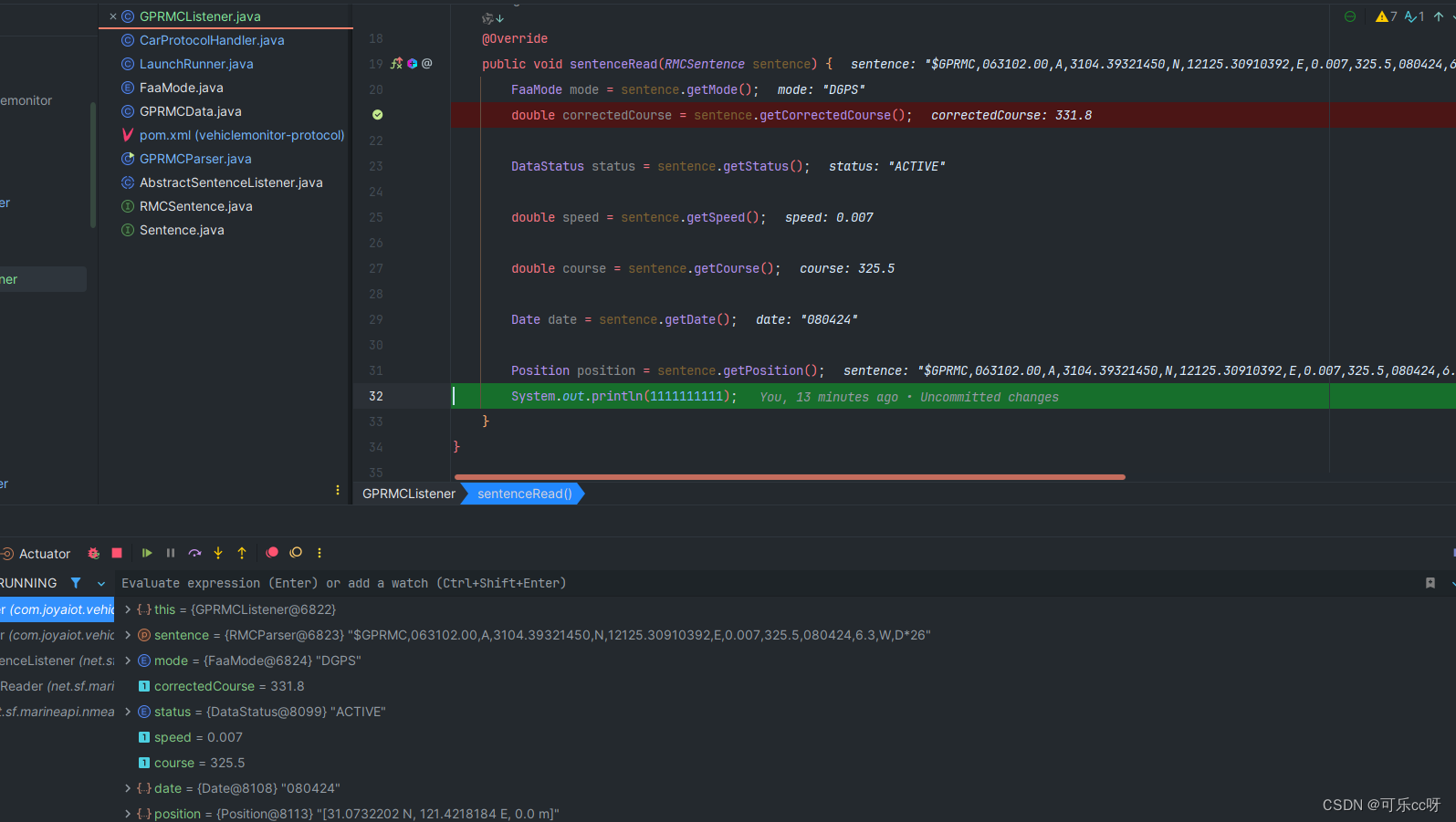Click GPRMCListener breadcrumb
1456x822 pixels.
(x=409, y=494)
